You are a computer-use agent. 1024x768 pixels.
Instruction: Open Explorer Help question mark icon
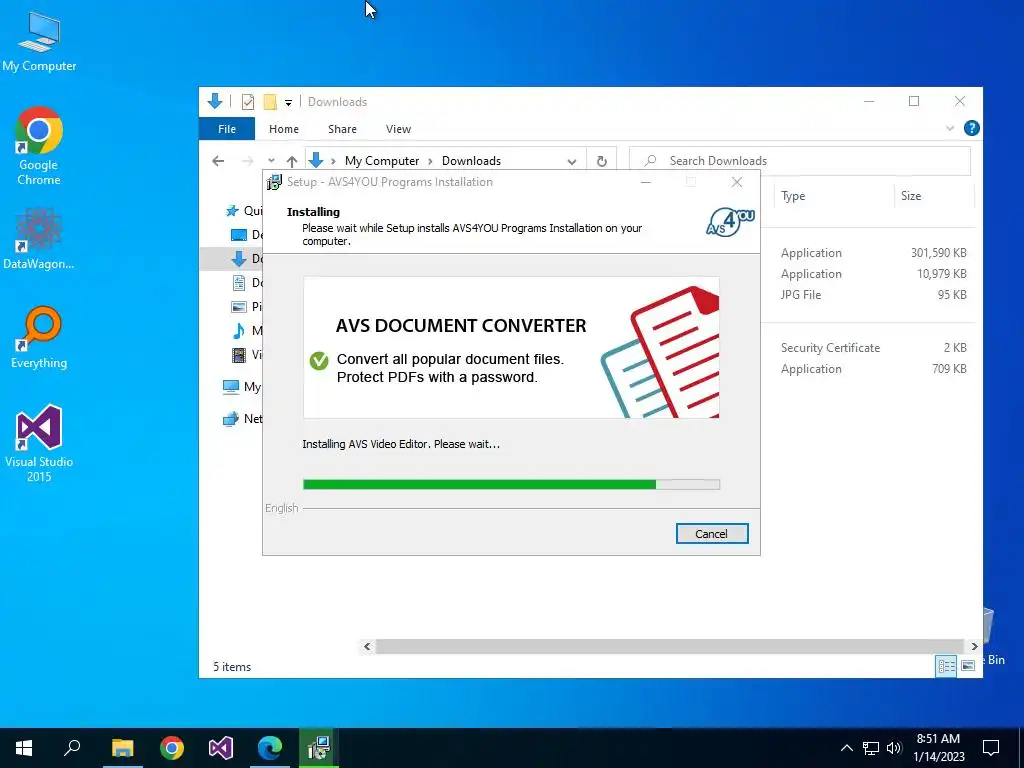(972, 128)
